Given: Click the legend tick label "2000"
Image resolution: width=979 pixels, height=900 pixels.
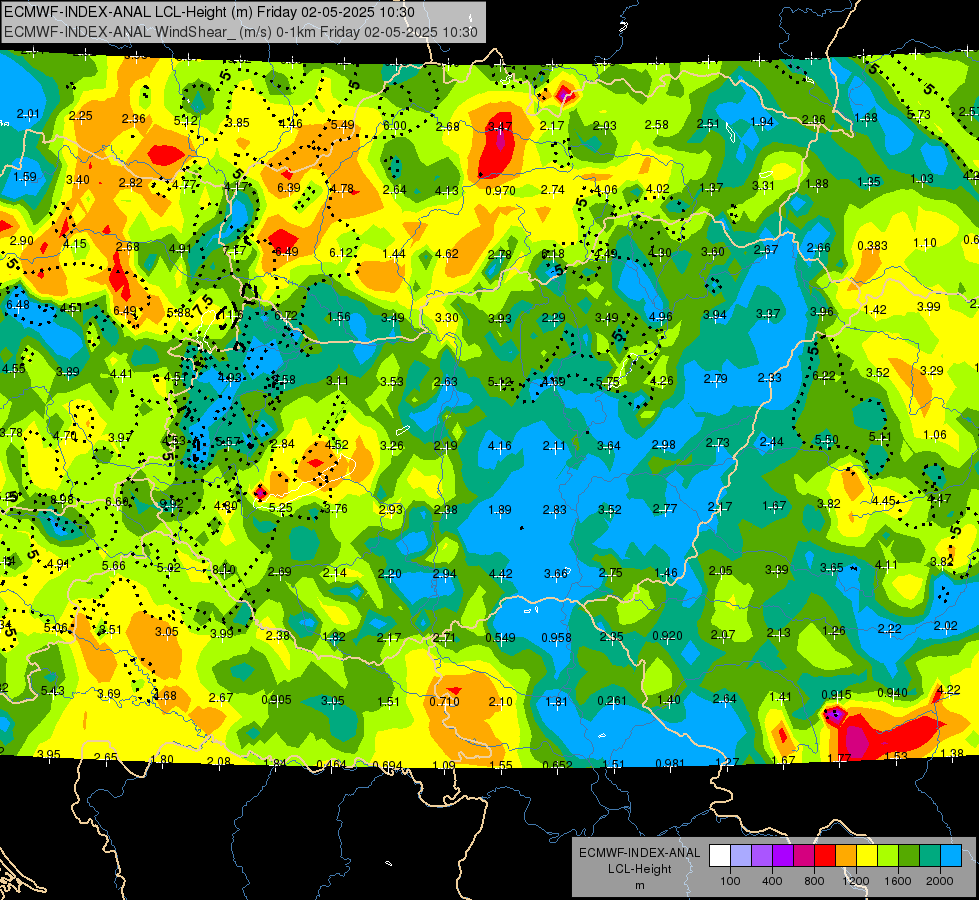Looking at the screenshot, I should click(939, 881).
